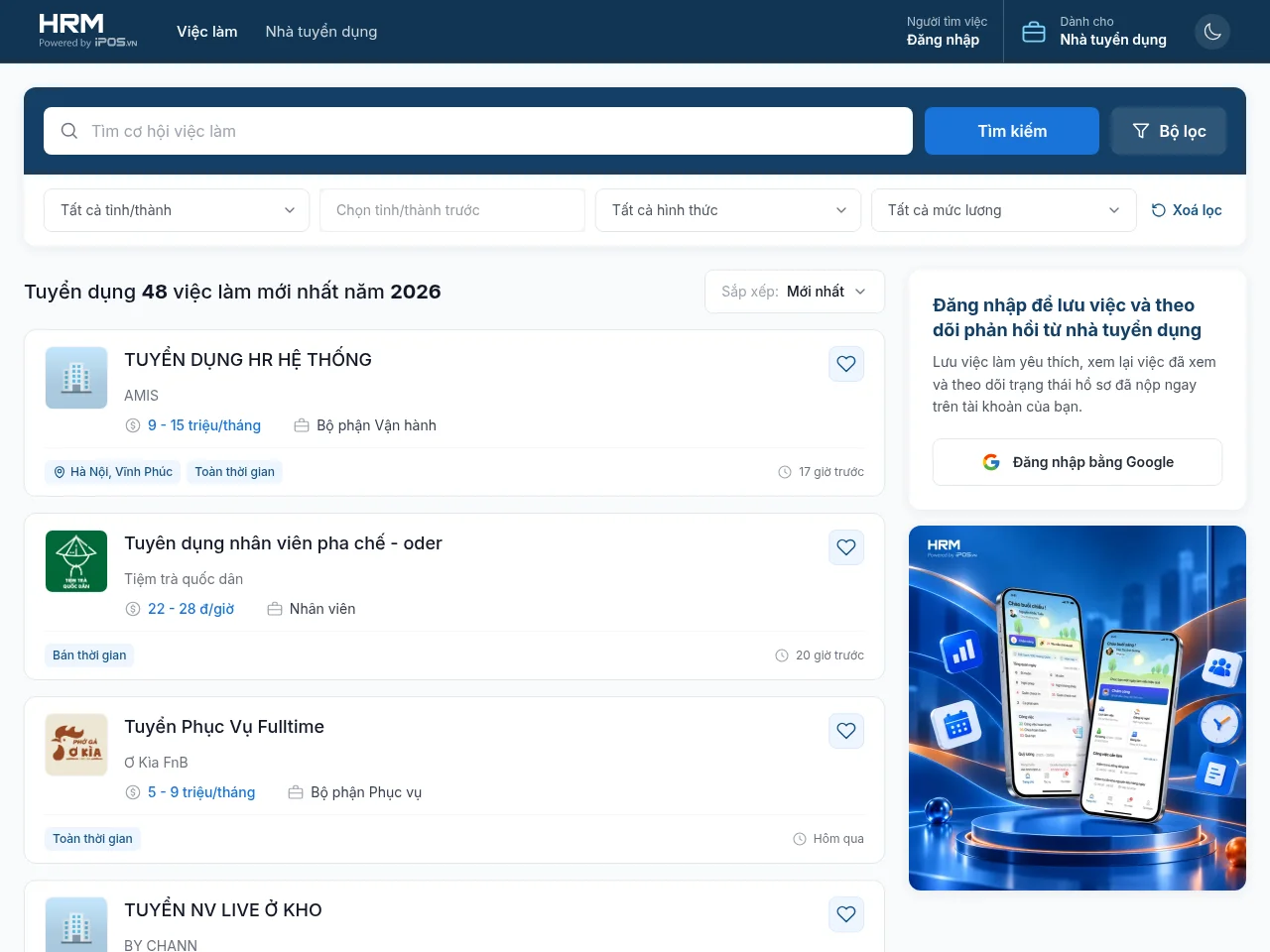
Task: Click salary icon beside 9 - 15 triệu/tháng
Action: [x=133, y=425]
